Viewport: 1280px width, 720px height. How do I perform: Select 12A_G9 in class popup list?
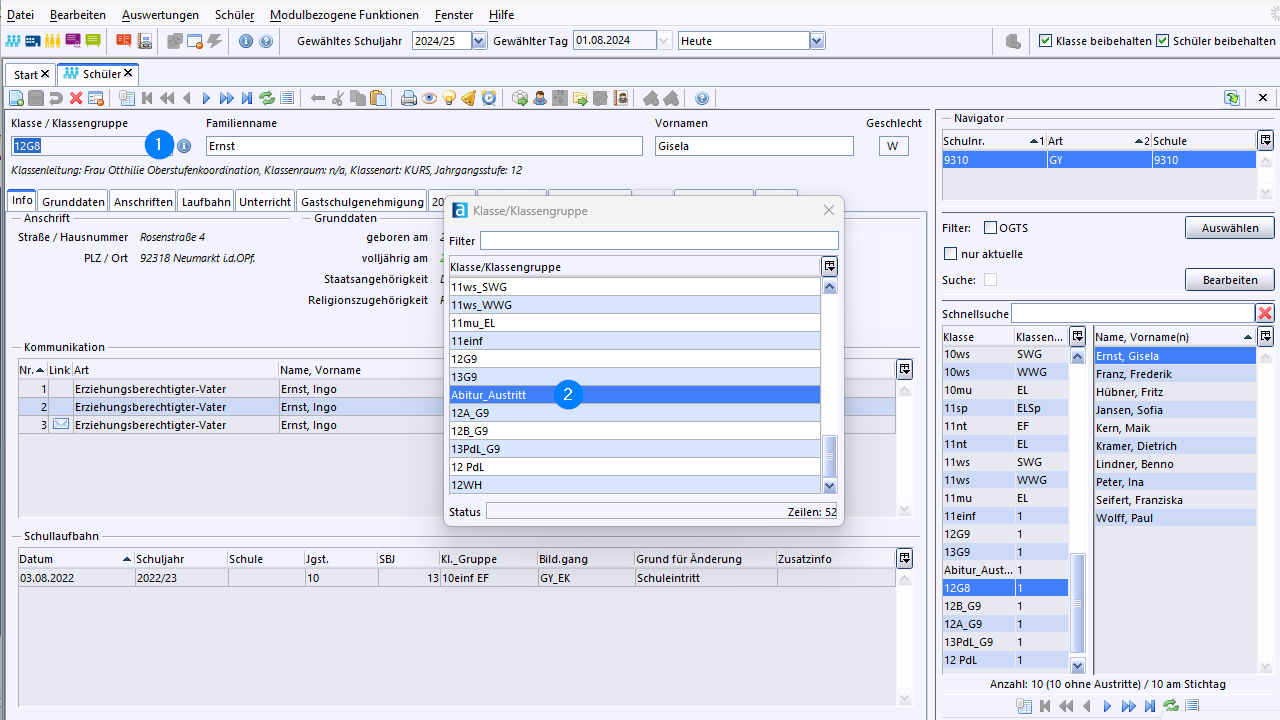coord(634,413)
